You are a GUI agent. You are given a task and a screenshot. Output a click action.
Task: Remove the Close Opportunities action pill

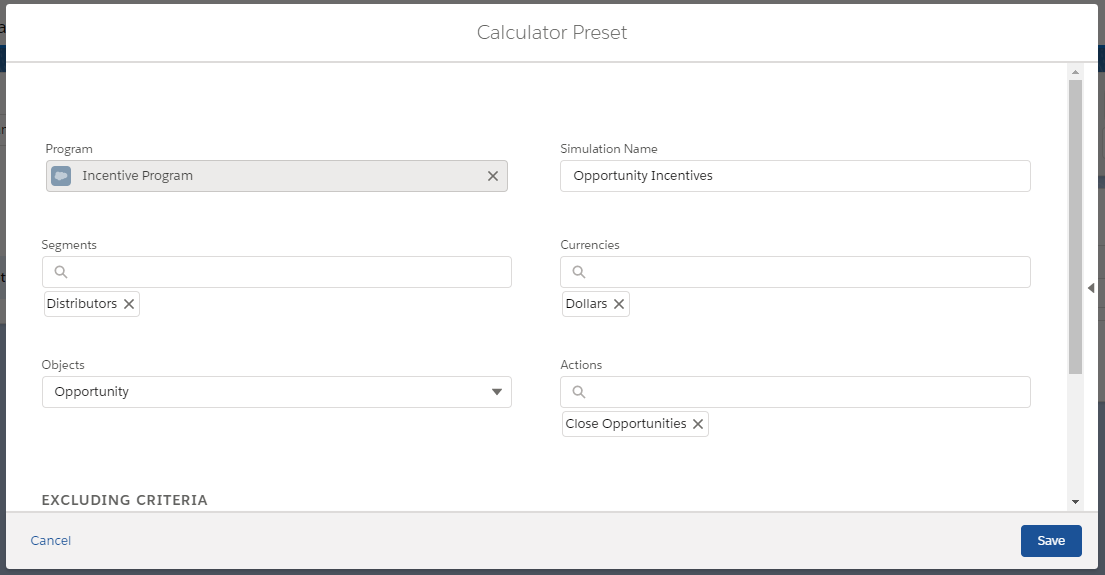tap(698, 423)
